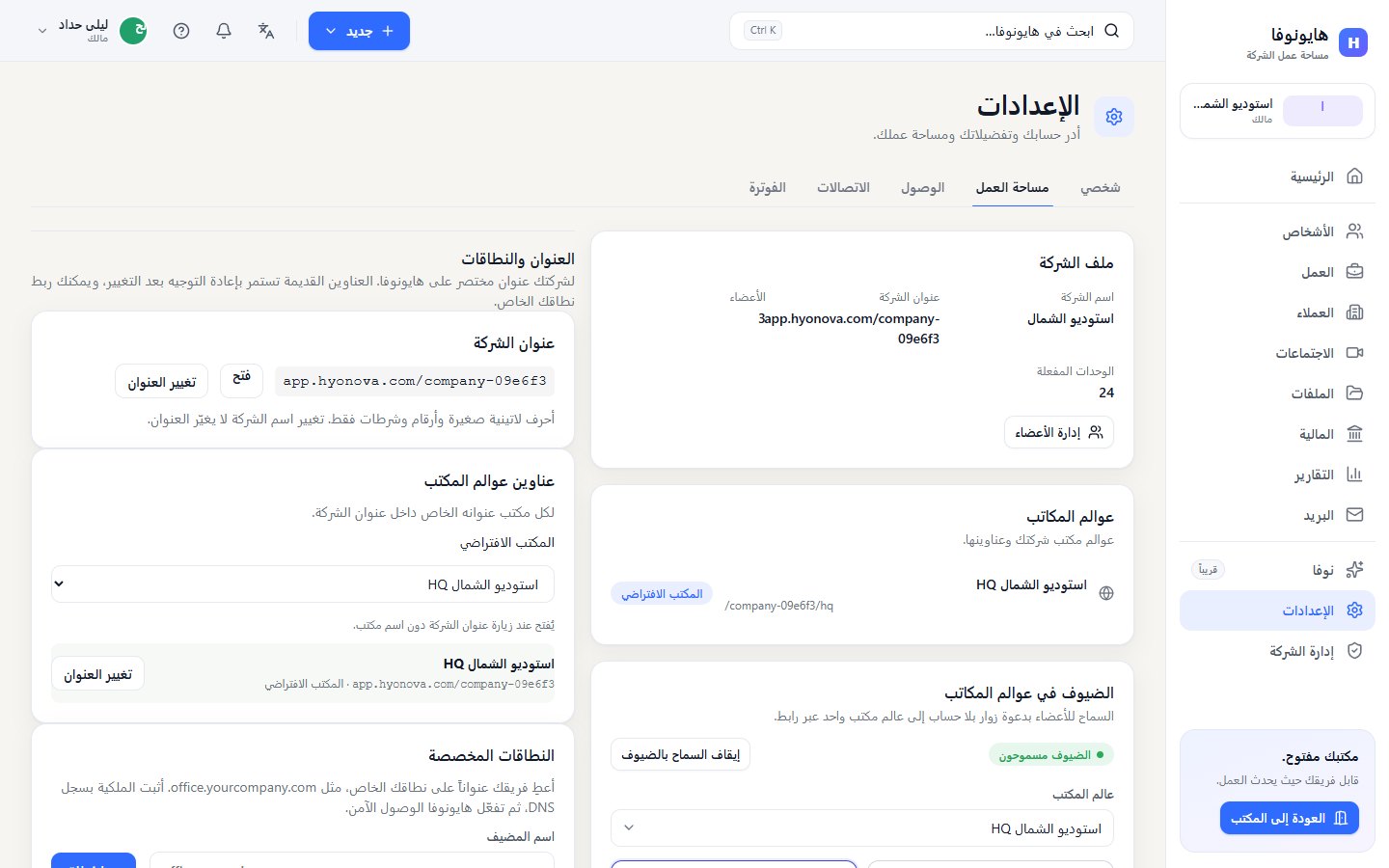1389x868 pixels.
Task: Open المكتب الافتراضي office dropdown
Action: click(x=303, y=584)
